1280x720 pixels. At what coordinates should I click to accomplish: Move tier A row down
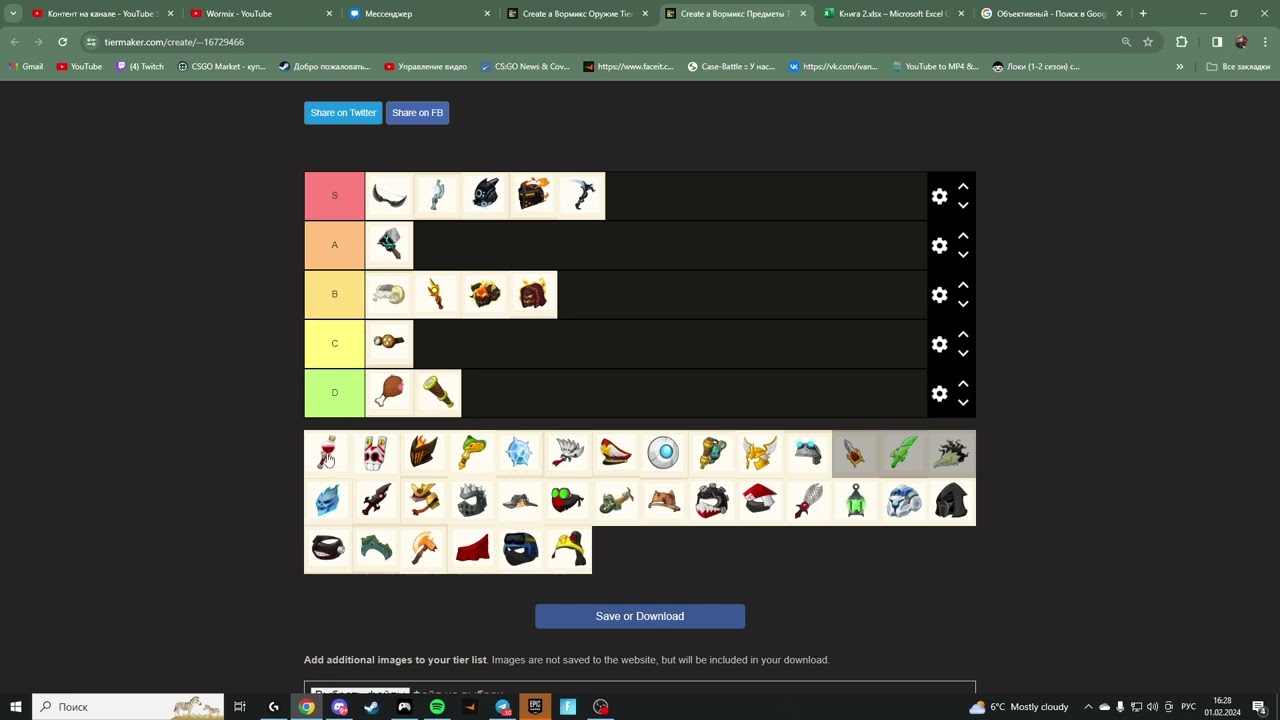(x=963, y=254)
